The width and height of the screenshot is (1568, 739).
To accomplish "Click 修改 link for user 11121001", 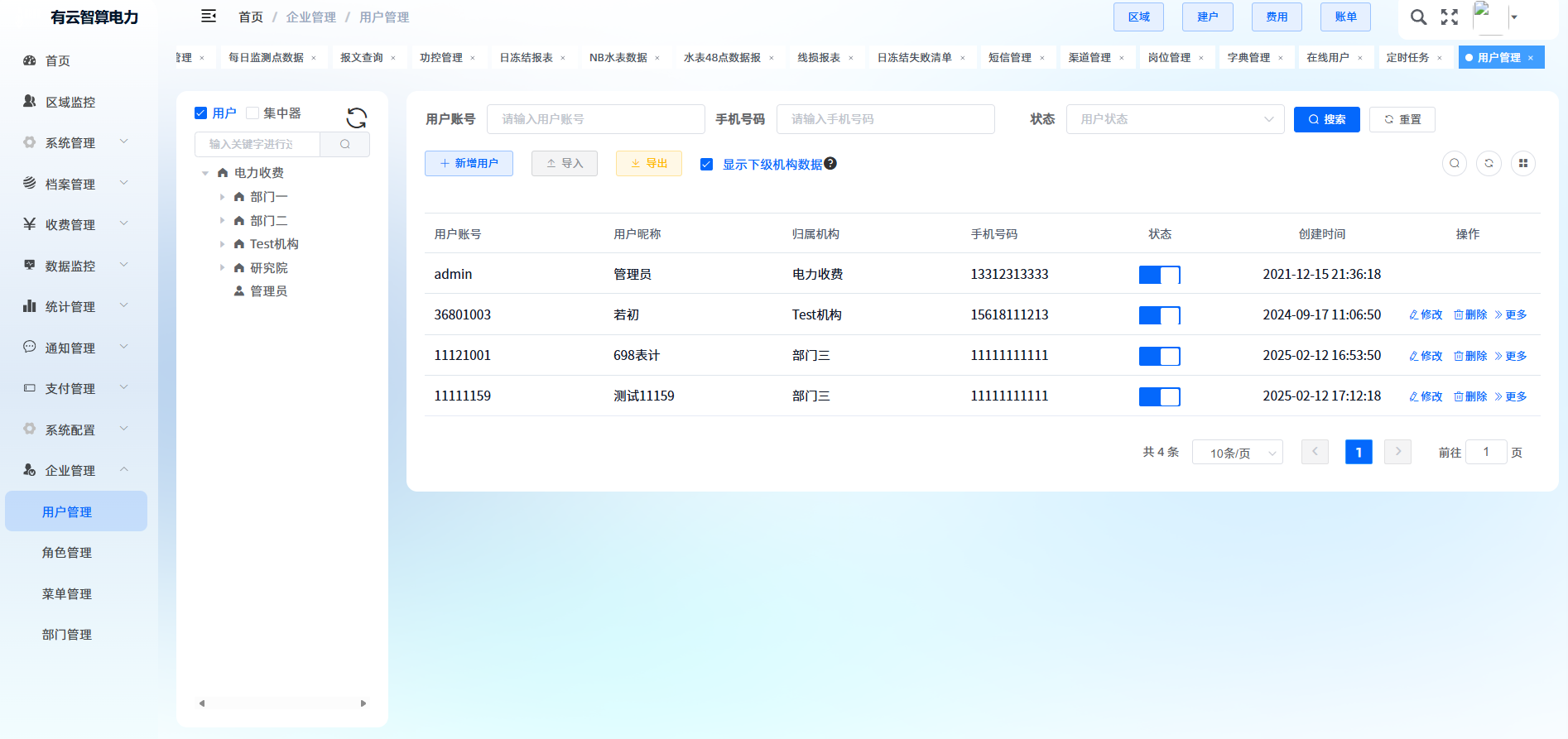I will click(x=1426, y=356).
